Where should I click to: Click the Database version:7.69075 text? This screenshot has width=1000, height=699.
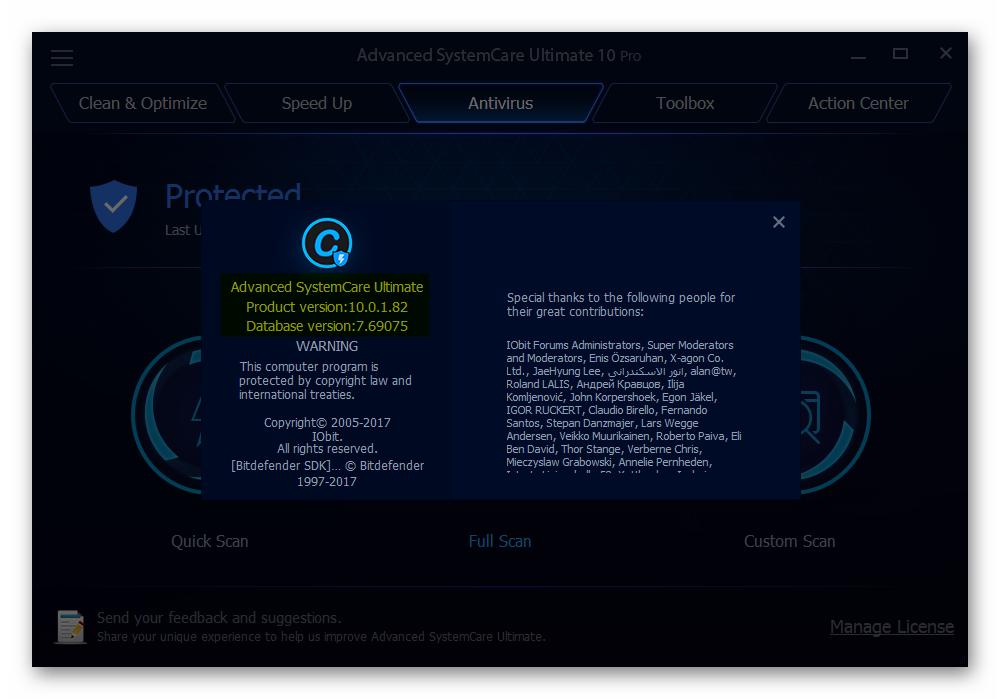327,327
